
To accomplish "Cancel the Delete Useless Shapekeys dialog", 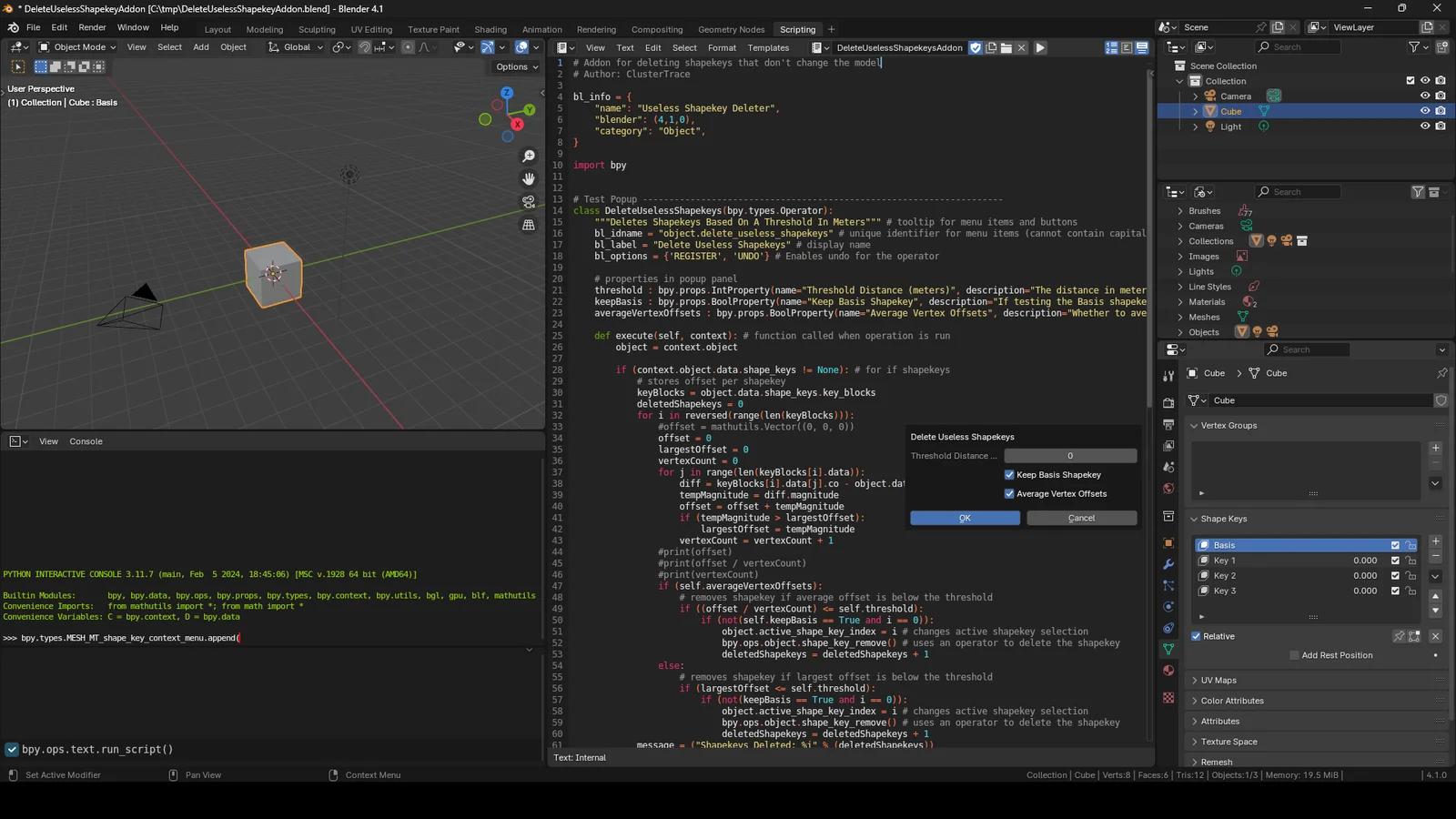I will [x=1081, y=518].
